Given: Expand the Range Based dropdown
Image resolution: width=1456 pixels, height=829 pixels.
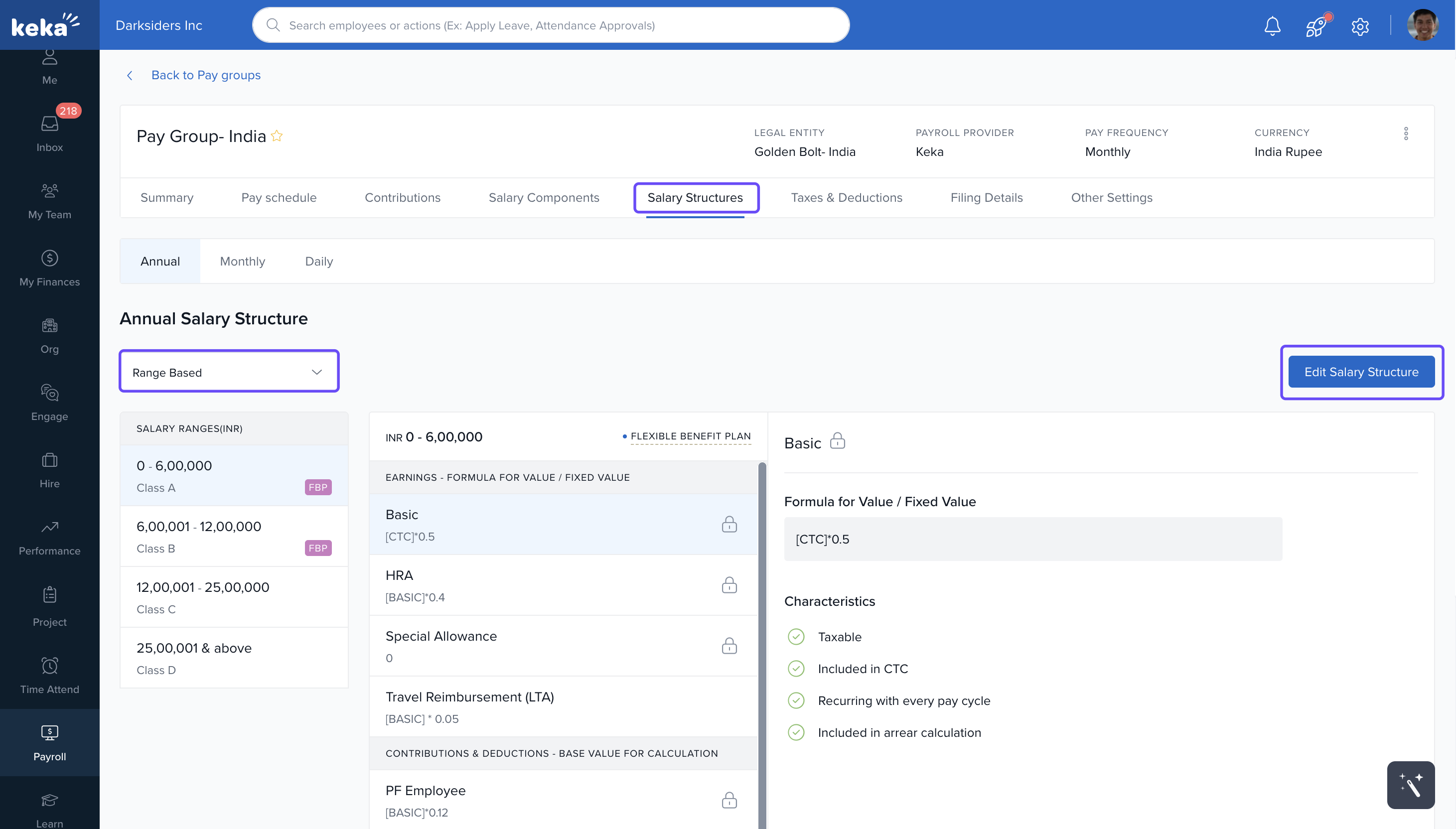Looking at the screenshot, I should pyautogui.click(x=229, y=372).
